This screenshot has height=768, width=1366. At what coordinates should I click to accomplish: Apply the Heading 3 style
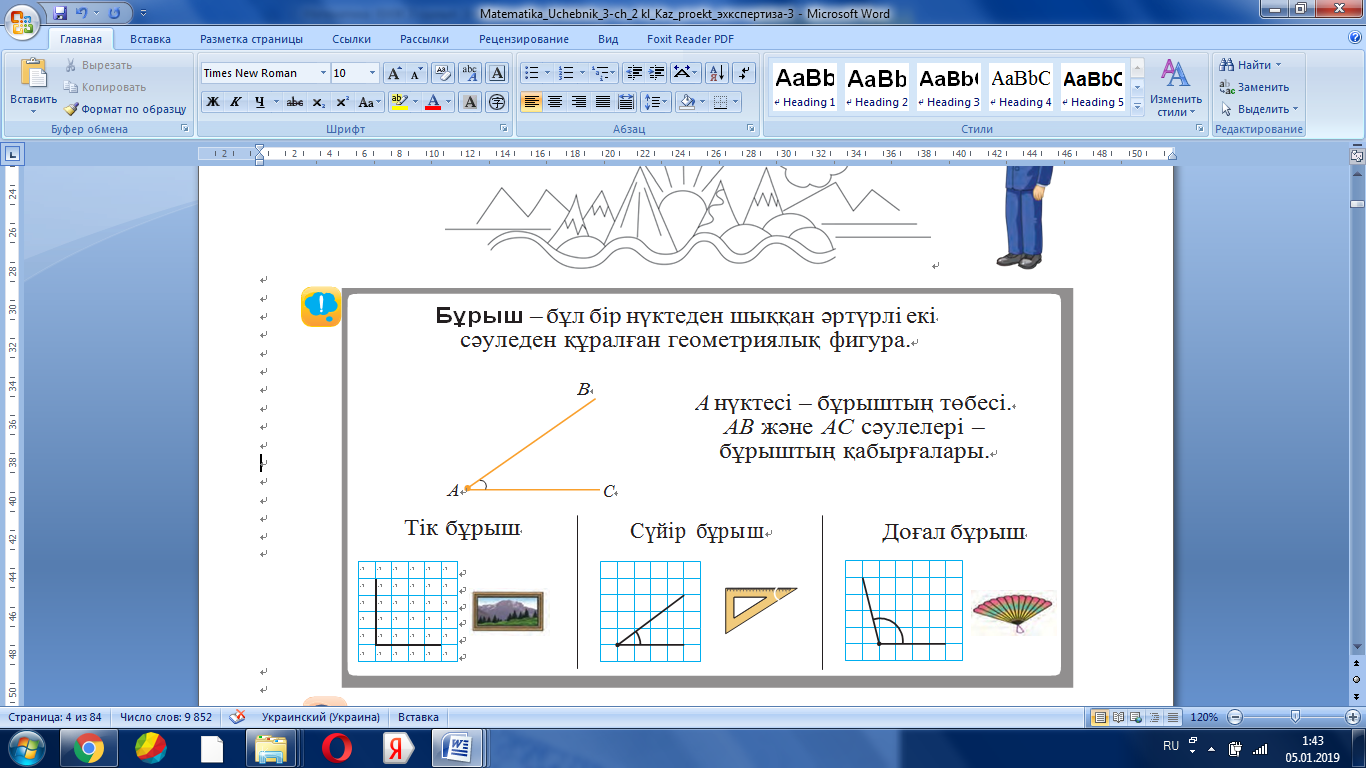pyautogui.click(x=949, y=88)
